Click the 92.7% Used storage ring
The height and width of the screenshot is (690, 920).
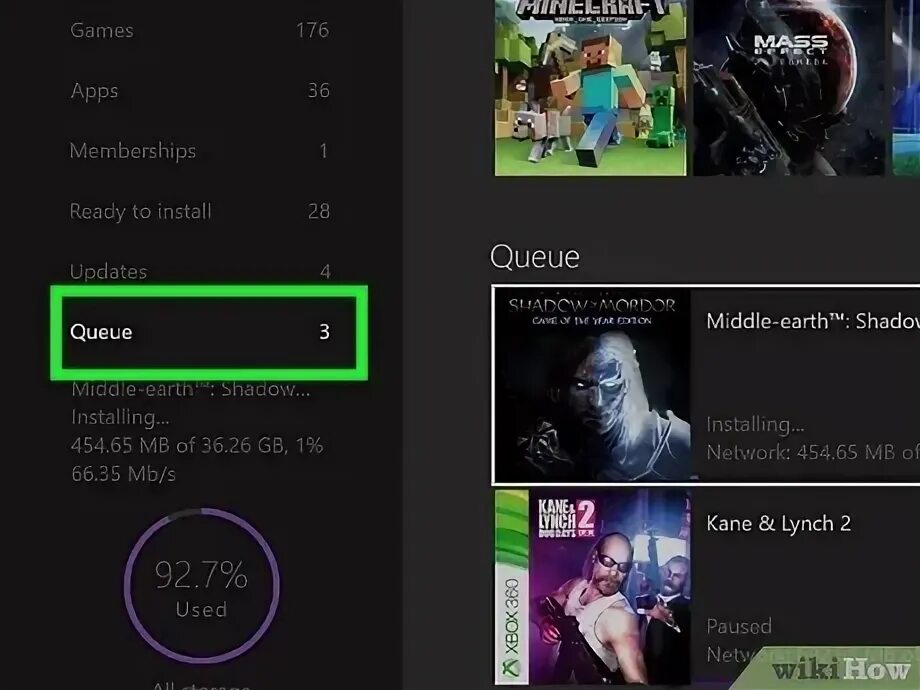tap(201, 586)
